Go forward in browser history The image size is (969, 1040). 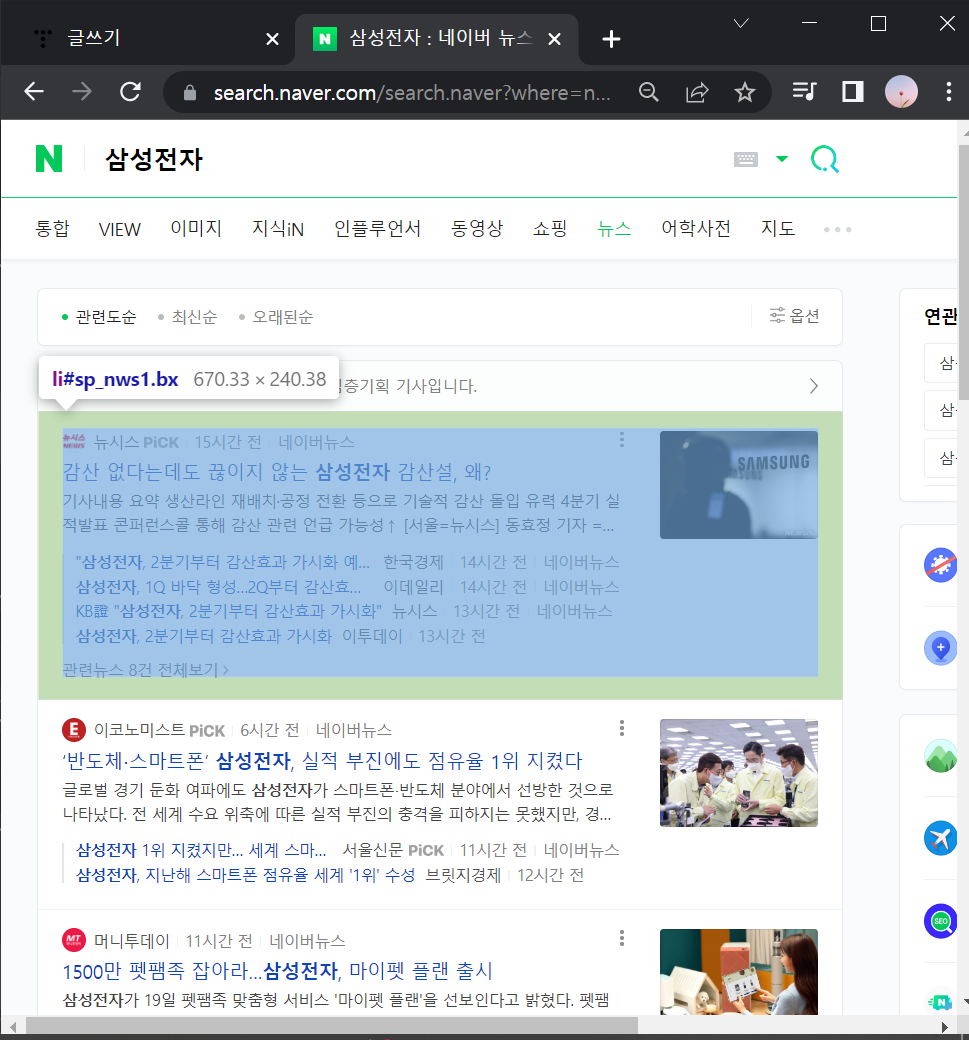pos(82,92)
